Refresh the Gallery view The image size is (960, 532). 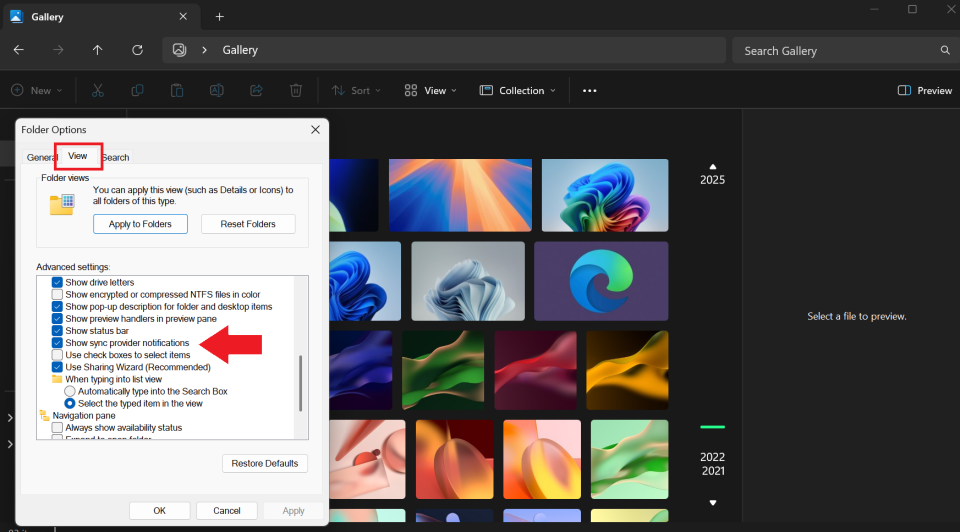pyautogui.click(x=137, y=50)
